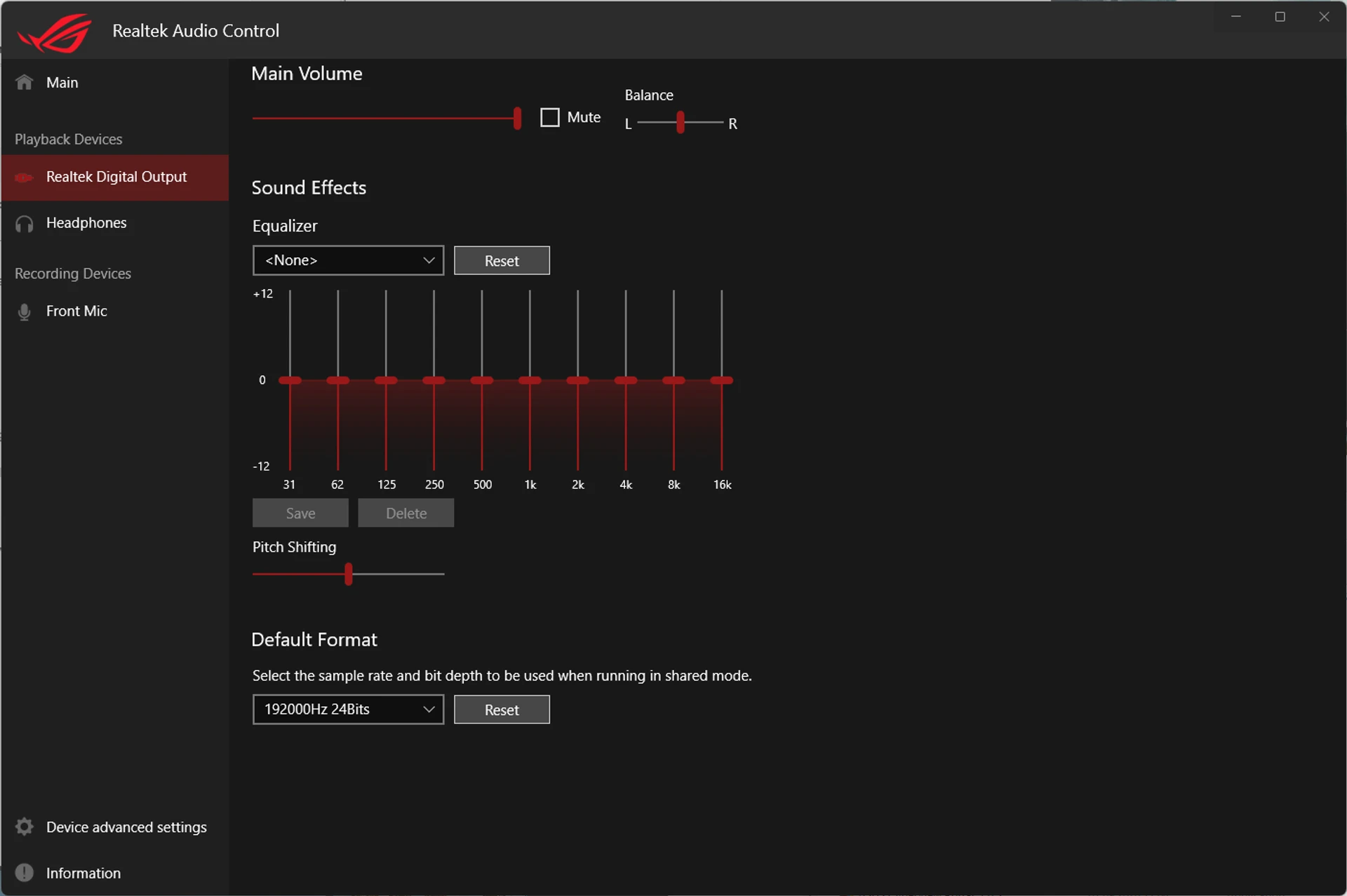Click the 125 Hz equalizer band handle
The image size is (1347, 896).
click(386, 380)
